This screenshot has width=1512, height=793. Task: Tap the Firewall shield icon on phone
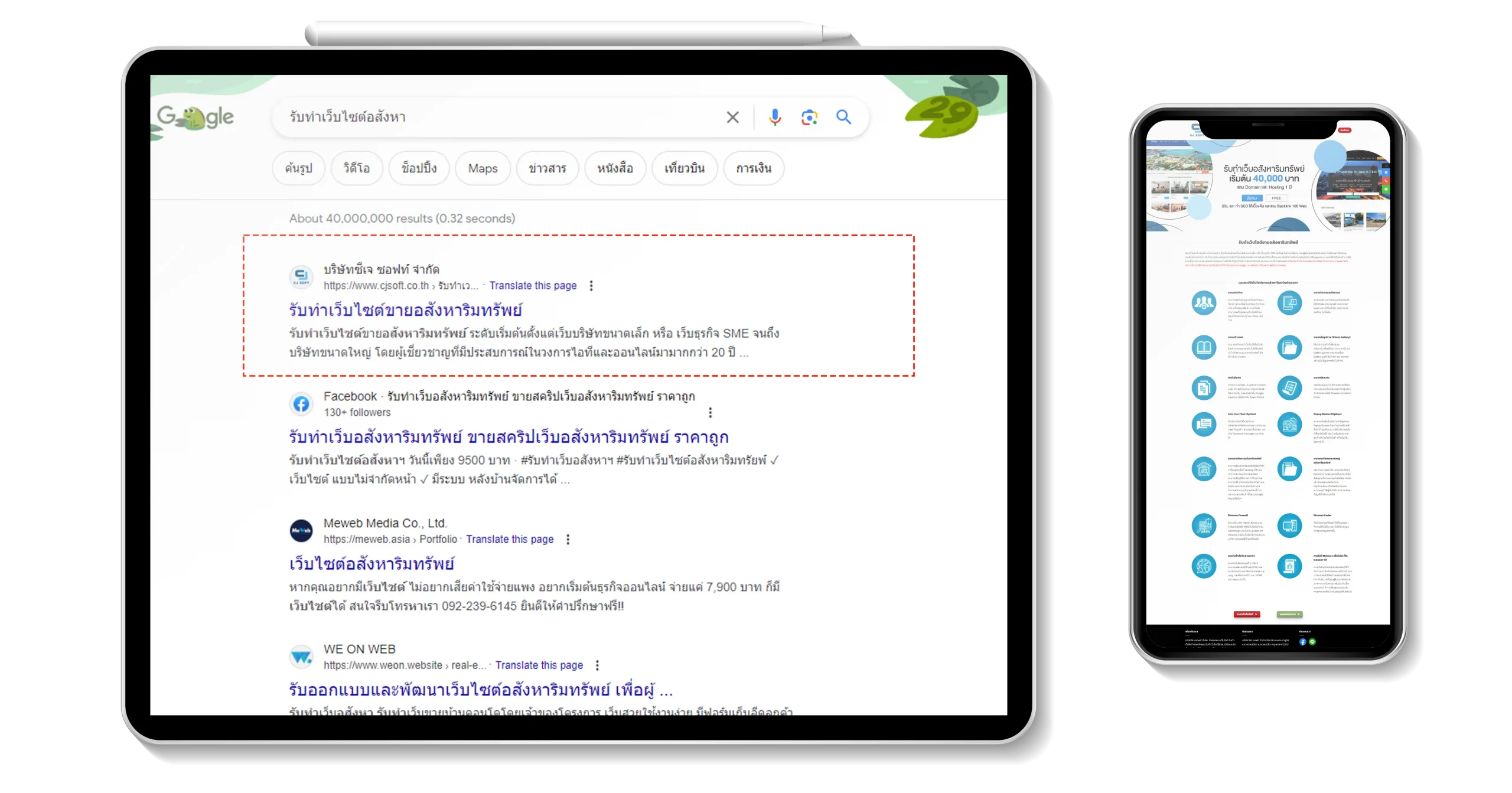coord(1204,526)
